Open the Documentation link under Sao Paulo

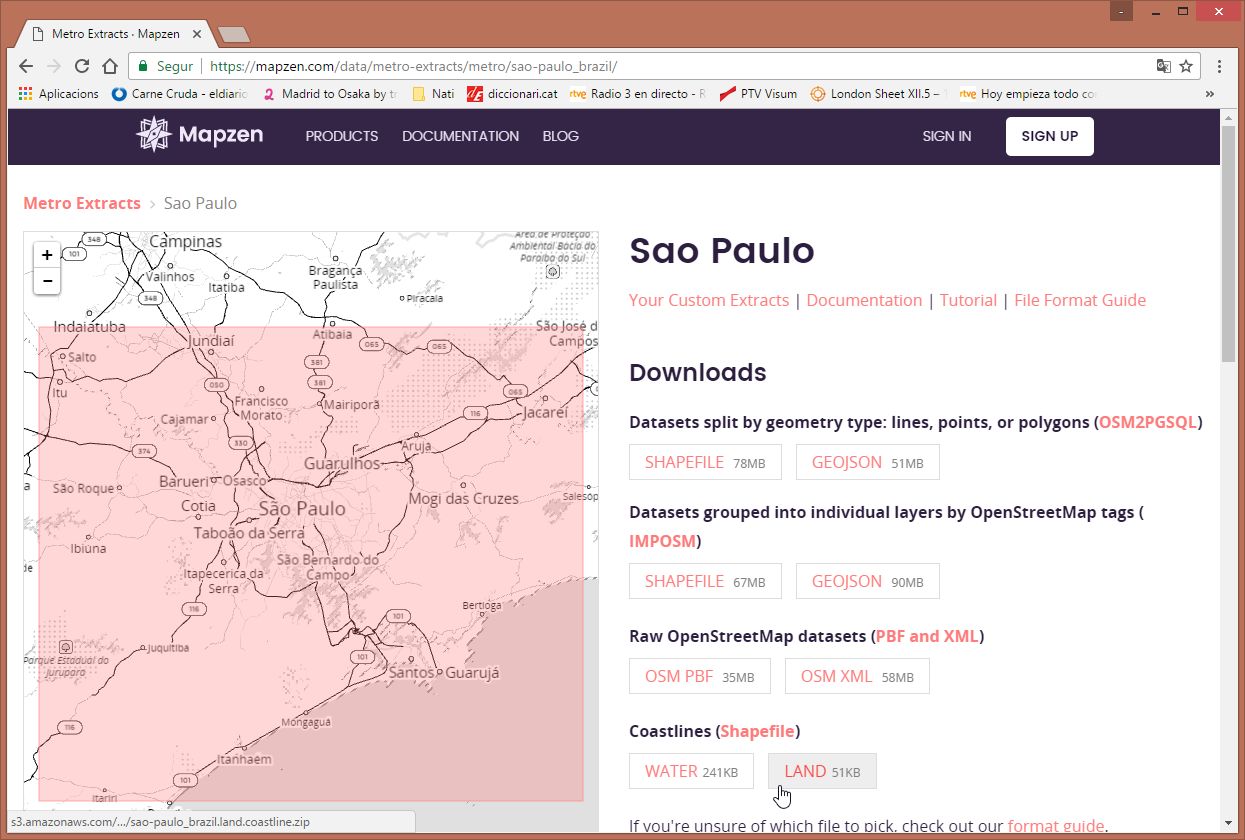click(864, 300)
